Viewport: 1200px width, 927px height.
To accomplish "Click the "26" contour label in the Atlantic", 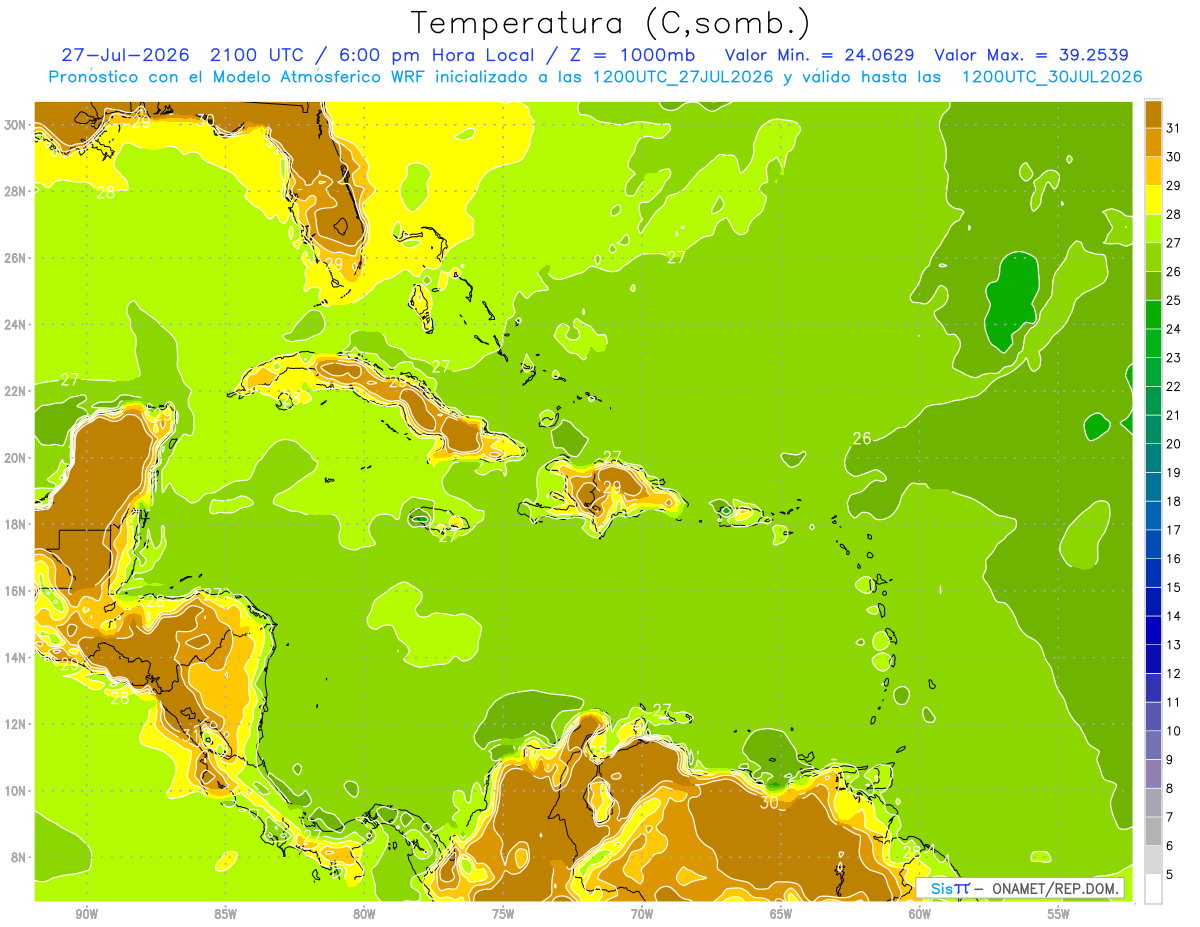I will (x=862, y=438).
